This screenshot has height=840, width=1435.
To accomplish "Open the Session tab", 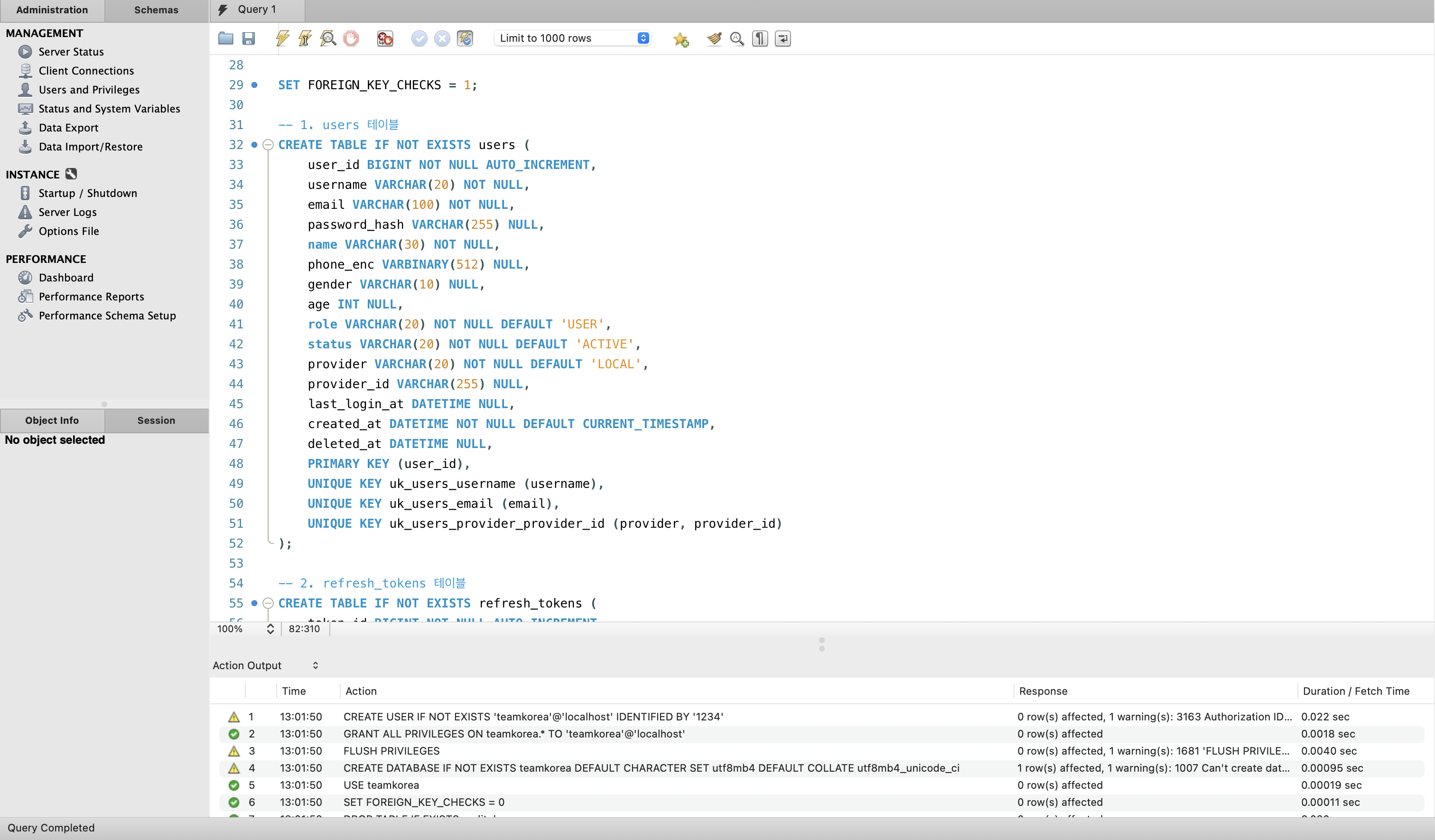I will (x=156, y=420).
